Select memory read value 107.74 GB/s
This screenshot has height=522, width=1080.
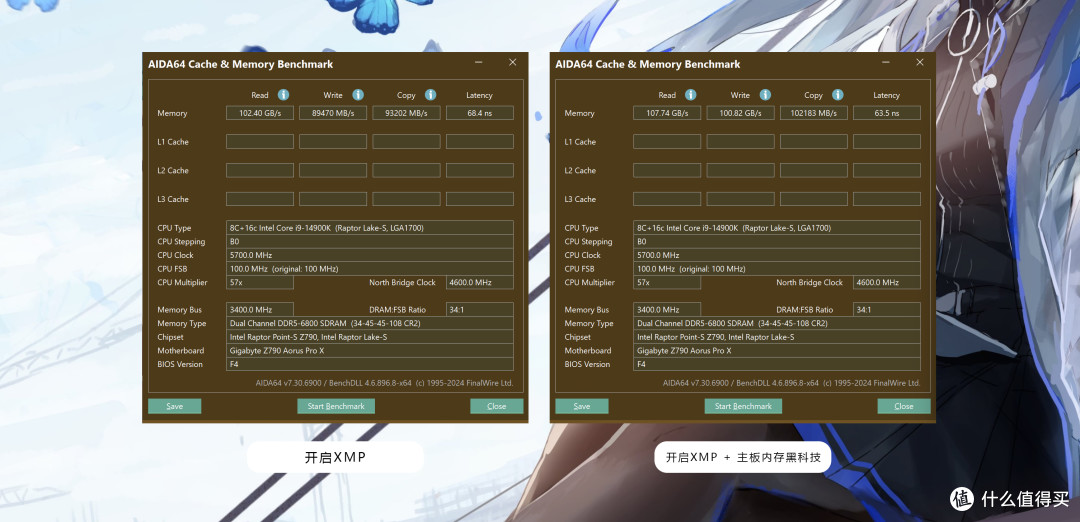(x=667, y=113)
